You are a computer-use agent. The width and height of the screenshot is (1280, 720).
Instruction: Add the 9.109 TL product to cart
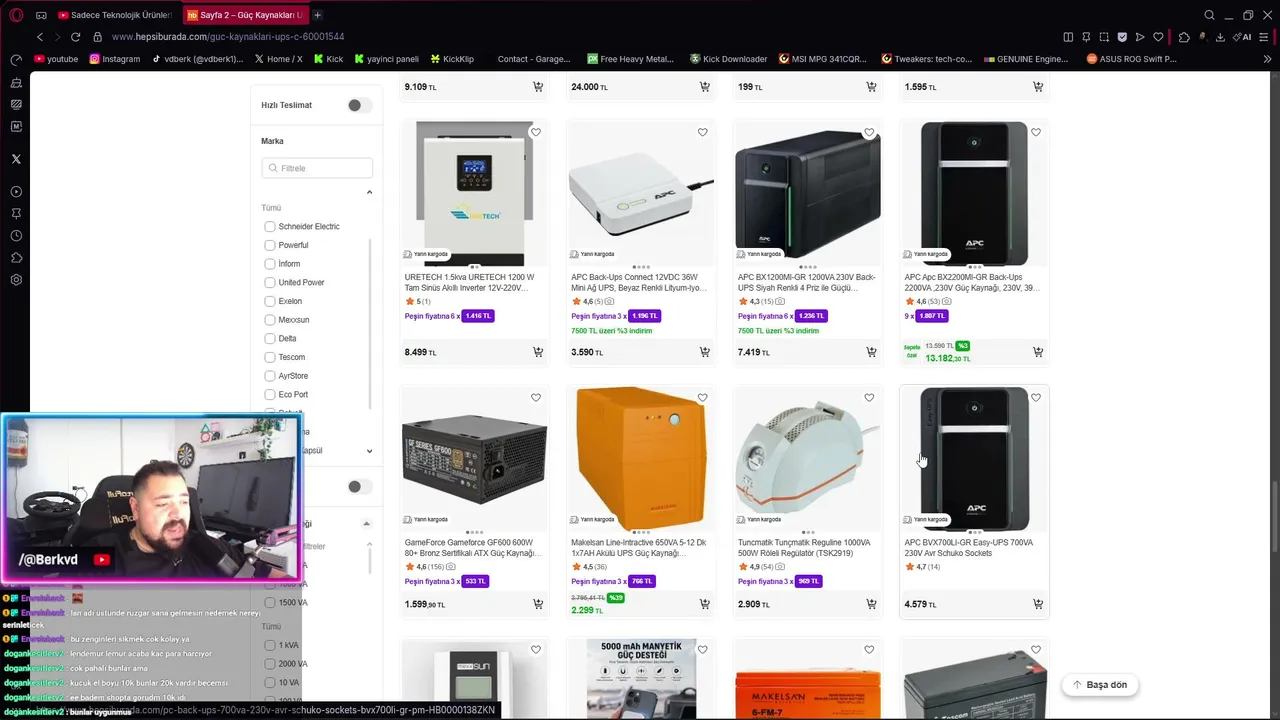click(x=538, y=87)
